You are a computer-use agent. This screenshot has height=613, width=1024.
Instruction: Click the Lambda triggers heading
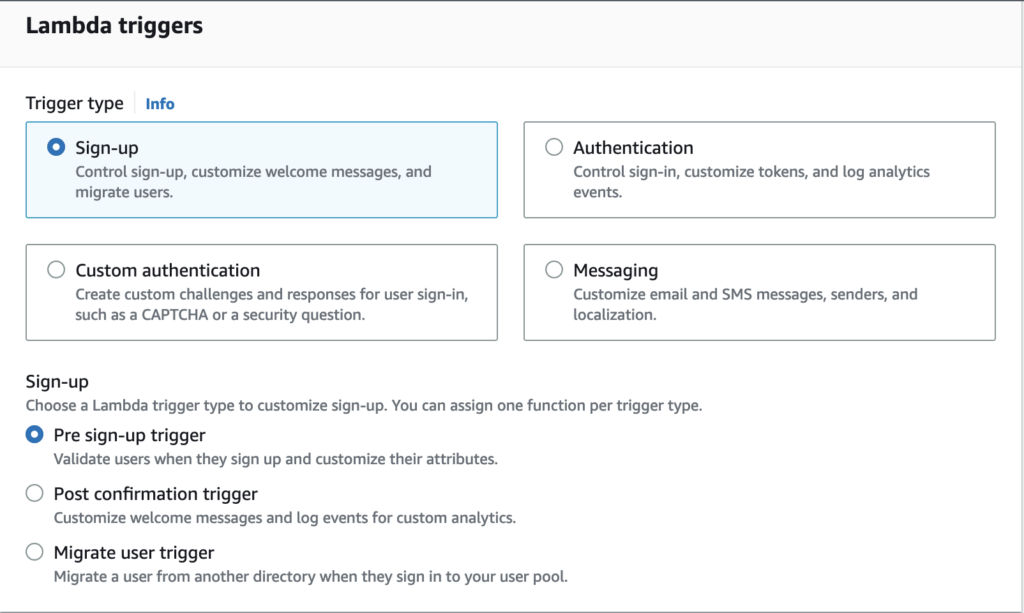[x=114, y=25]
